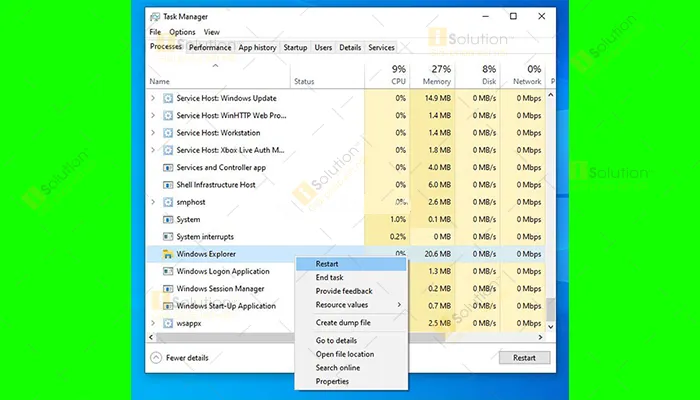This screenshot has width=700, height=400.
Task: Click the Windows Start-Up Application icon
Action: tap(168, 306)
